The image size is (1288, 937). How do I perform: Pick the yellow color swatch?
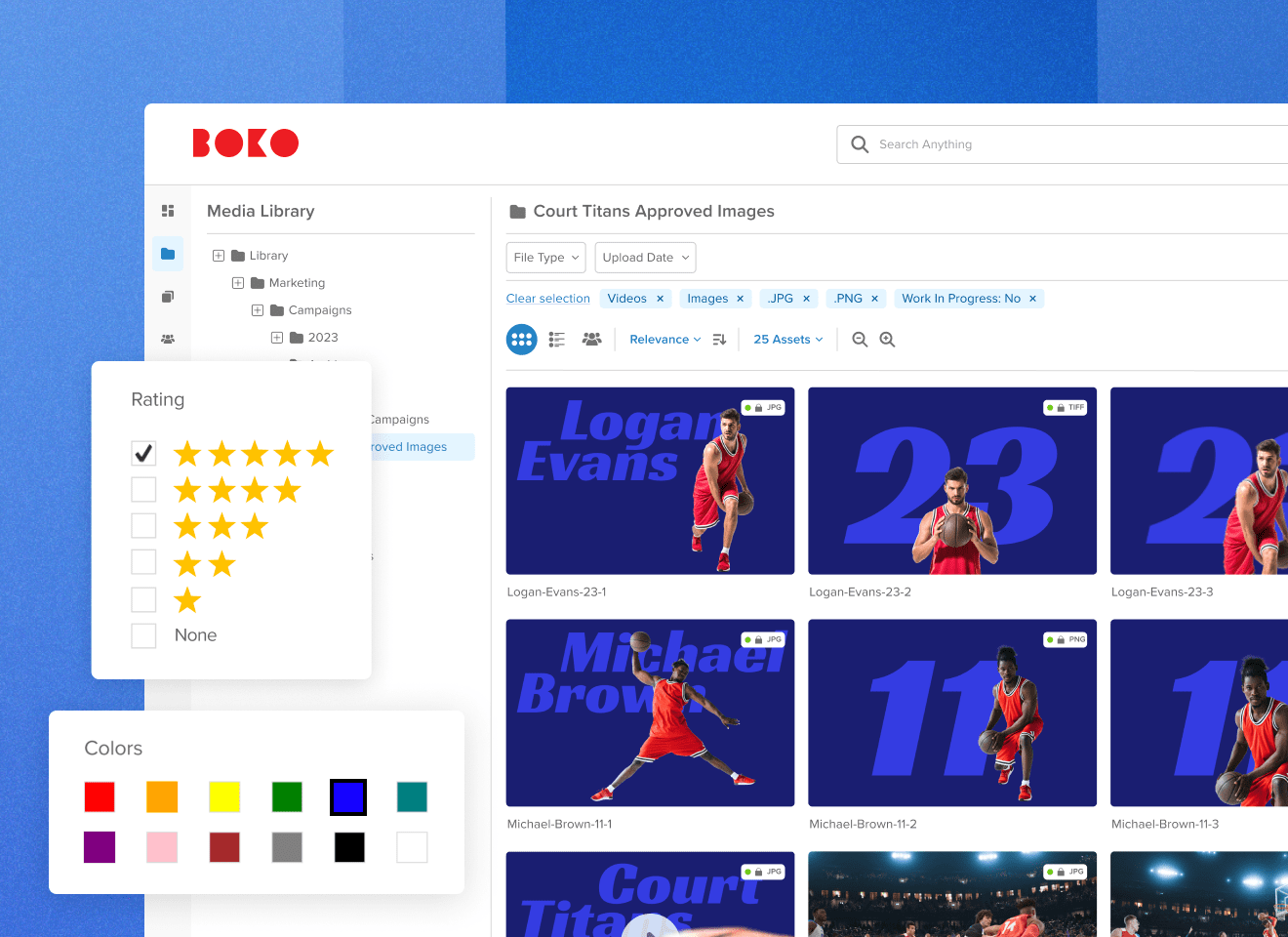224,797
